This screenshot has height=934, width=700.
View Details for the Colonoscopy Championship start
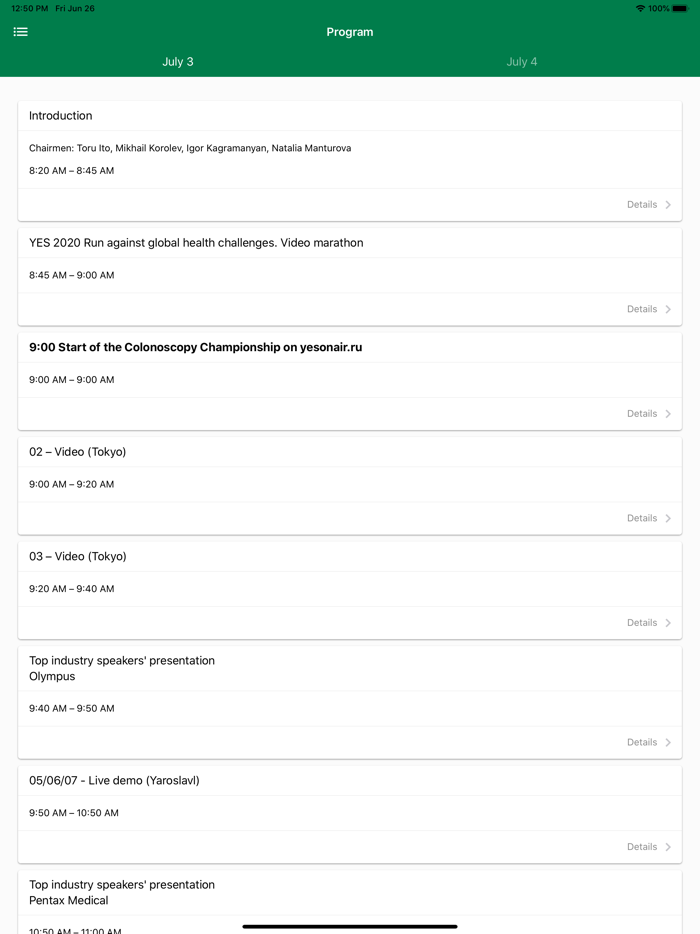pos(642,414)
